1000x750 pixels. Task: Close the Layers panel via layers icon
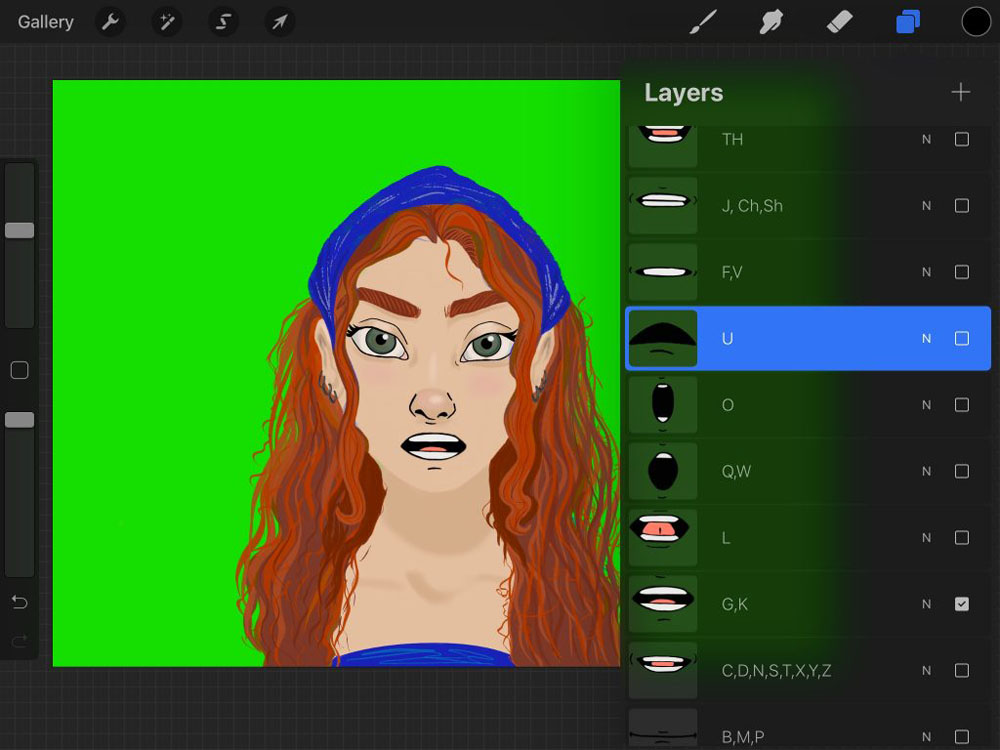[908, 22]
